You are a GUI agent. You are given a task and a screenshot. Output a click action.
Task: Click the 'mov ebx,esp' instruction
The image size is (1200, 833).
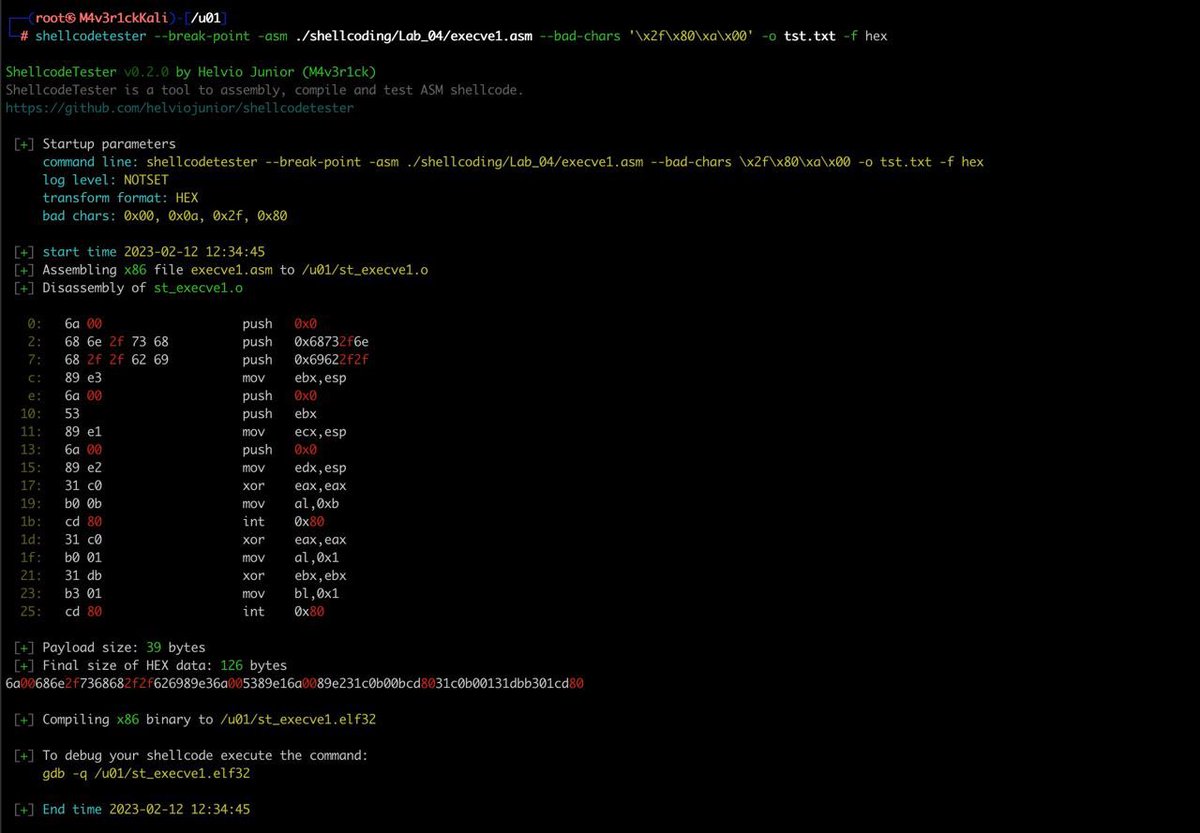294,377
